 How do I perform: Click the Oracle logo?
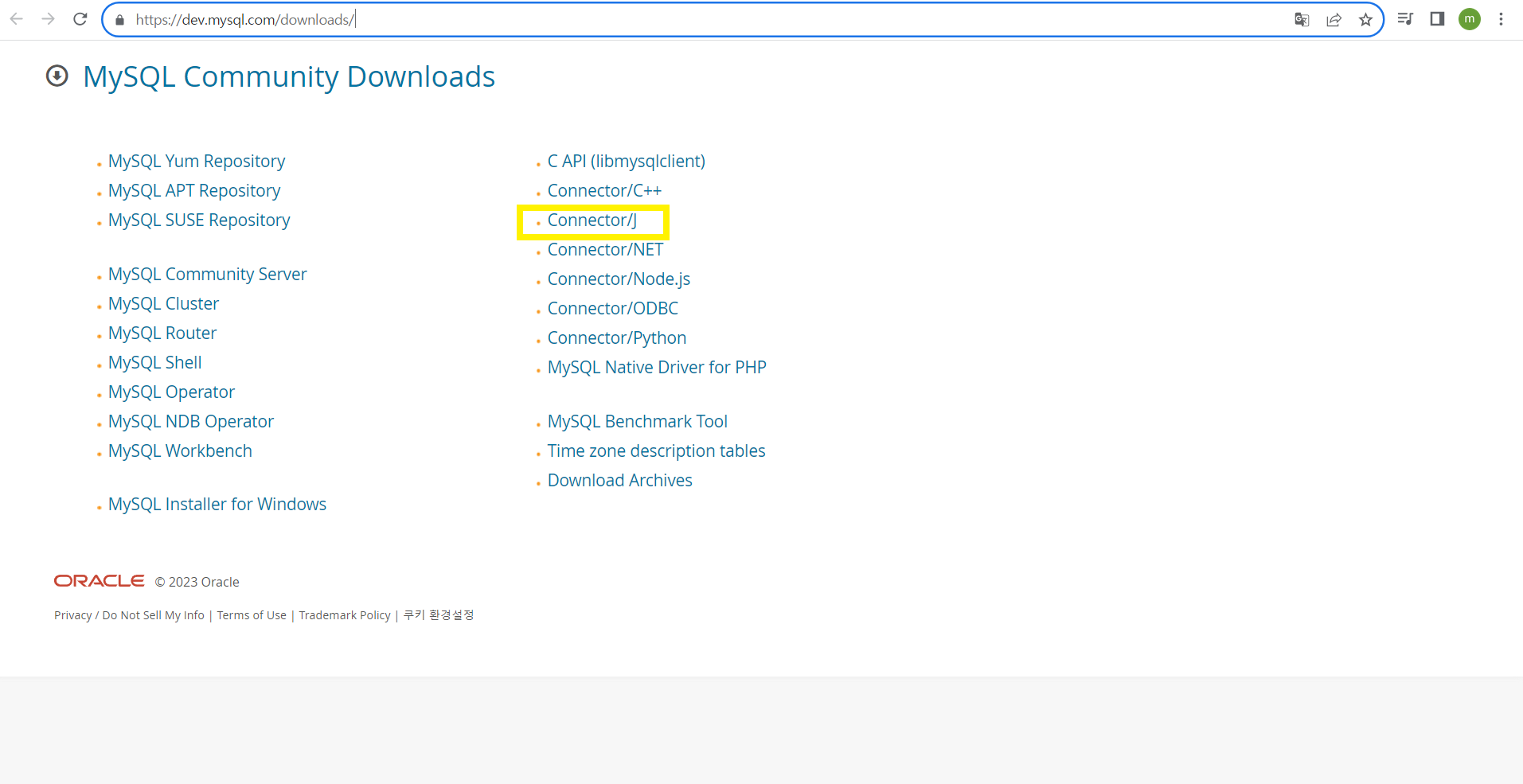pyautogui.click(x=100, y=581)
